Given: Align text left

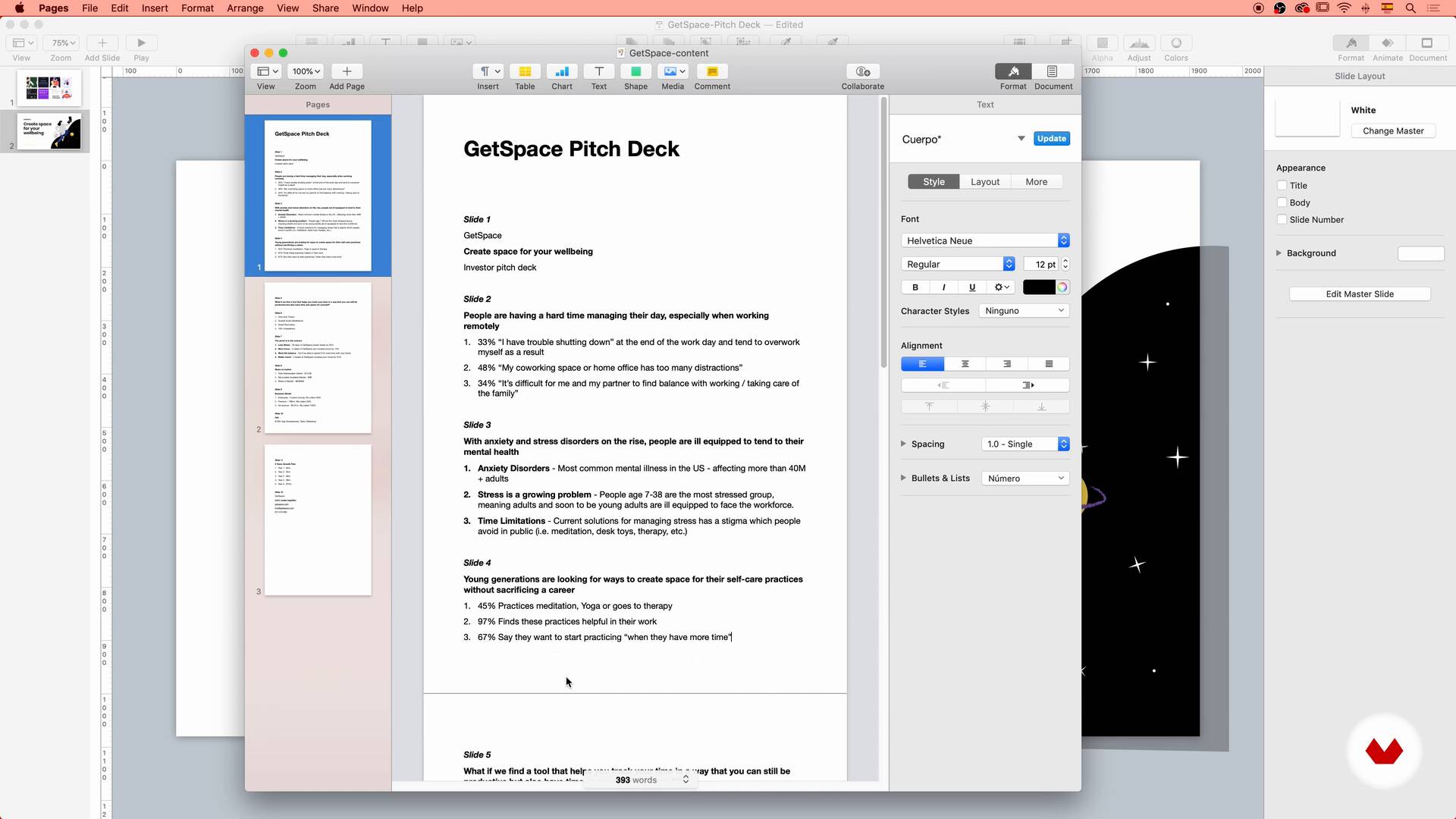Looking at the screenshot, I should [x=922, y=364].
